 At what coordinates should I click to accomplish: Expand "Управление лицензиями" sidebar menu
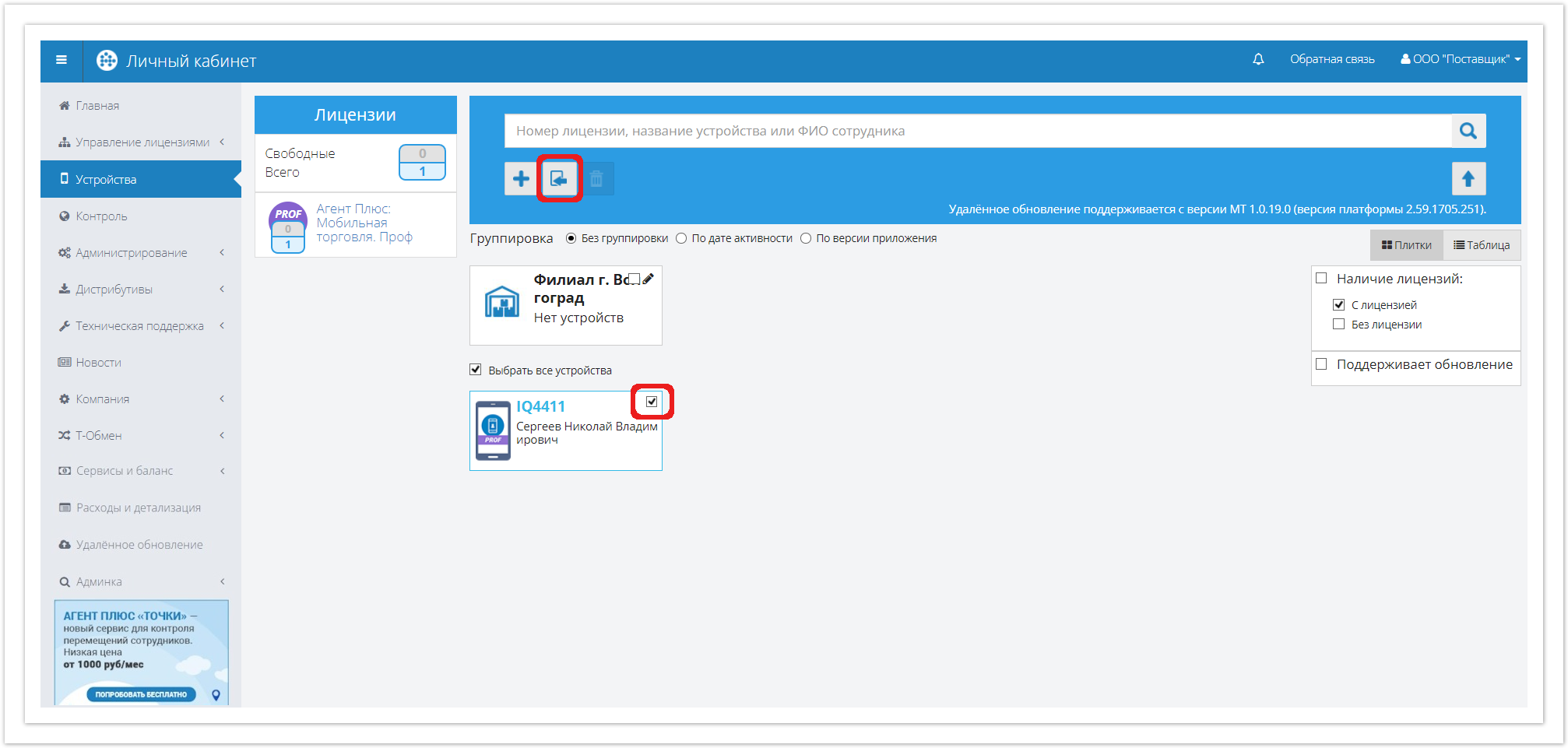tap(142, 142)
